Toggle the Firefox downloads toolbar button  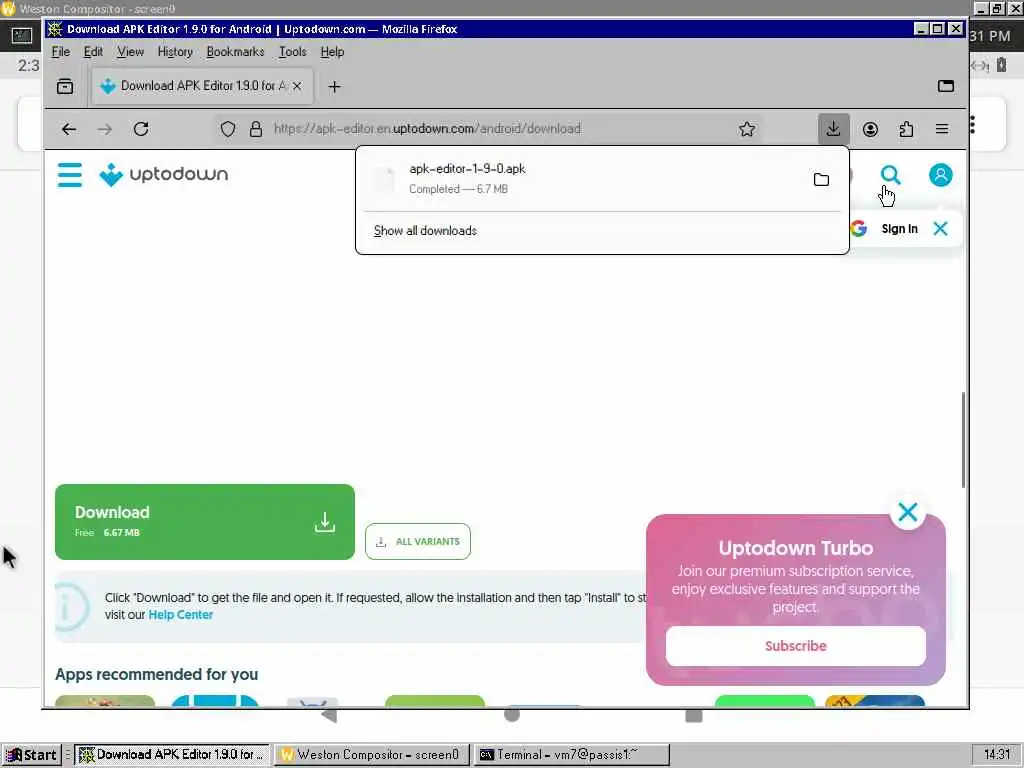pyautogui.click(x=833, y=129)
